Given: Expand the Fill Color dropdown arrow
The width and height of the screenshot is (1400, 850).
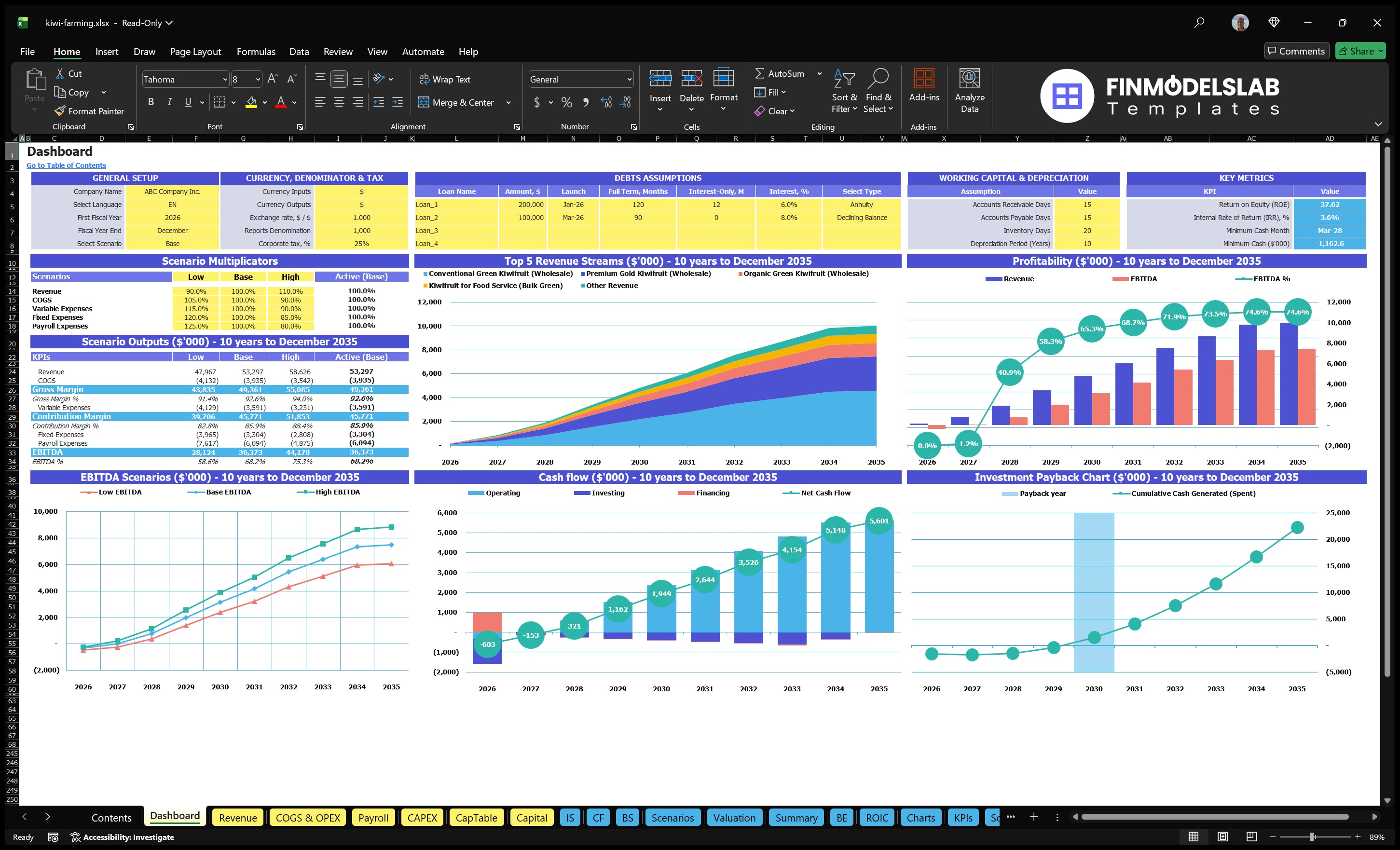Looking at the screenshot, I should coord(264,103).
